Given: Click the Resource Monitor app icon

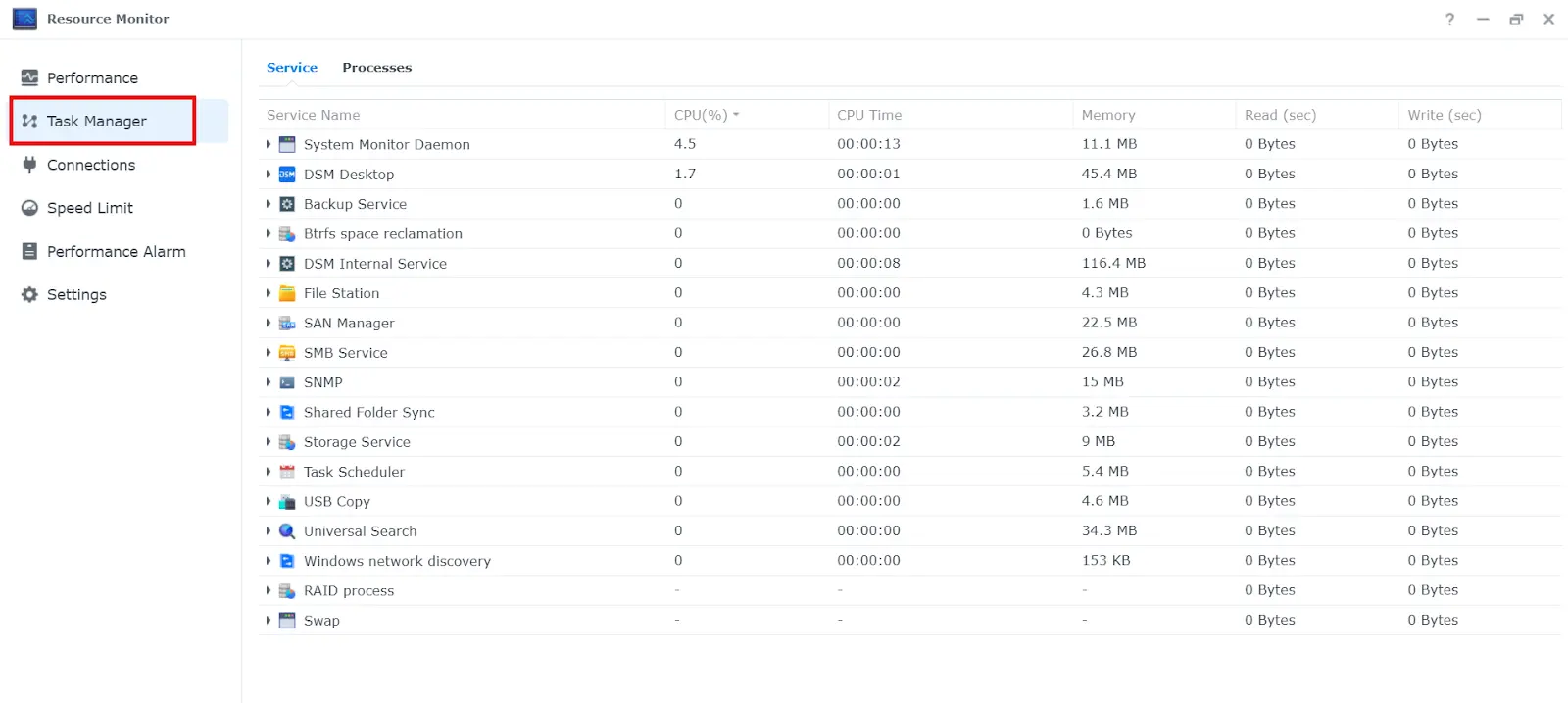Looking at the screenshot, I should tap(24, 19).
